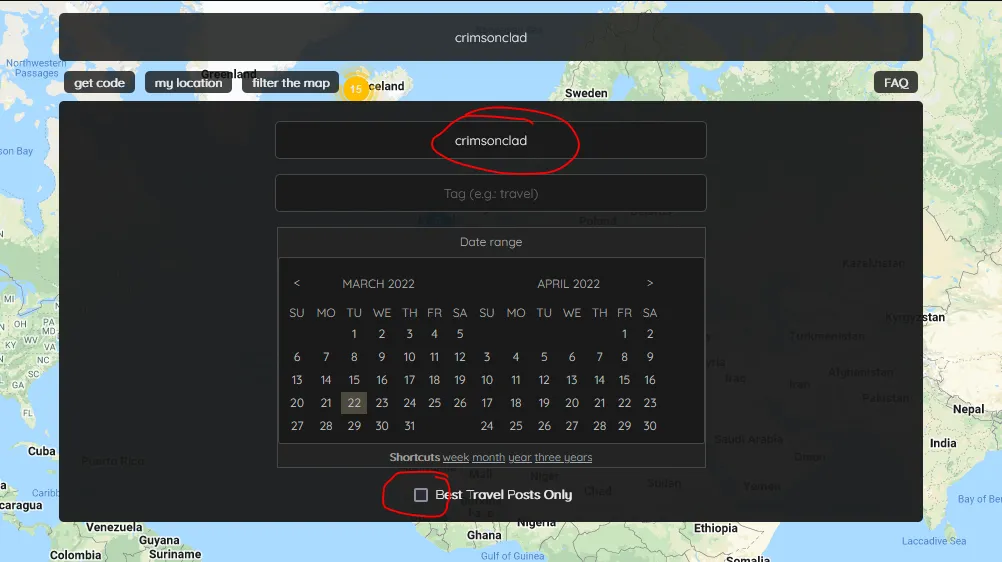This screenshot has height=562, width=1002.
Task: Pick March 1 in the calendar
Action: (354, 334)
